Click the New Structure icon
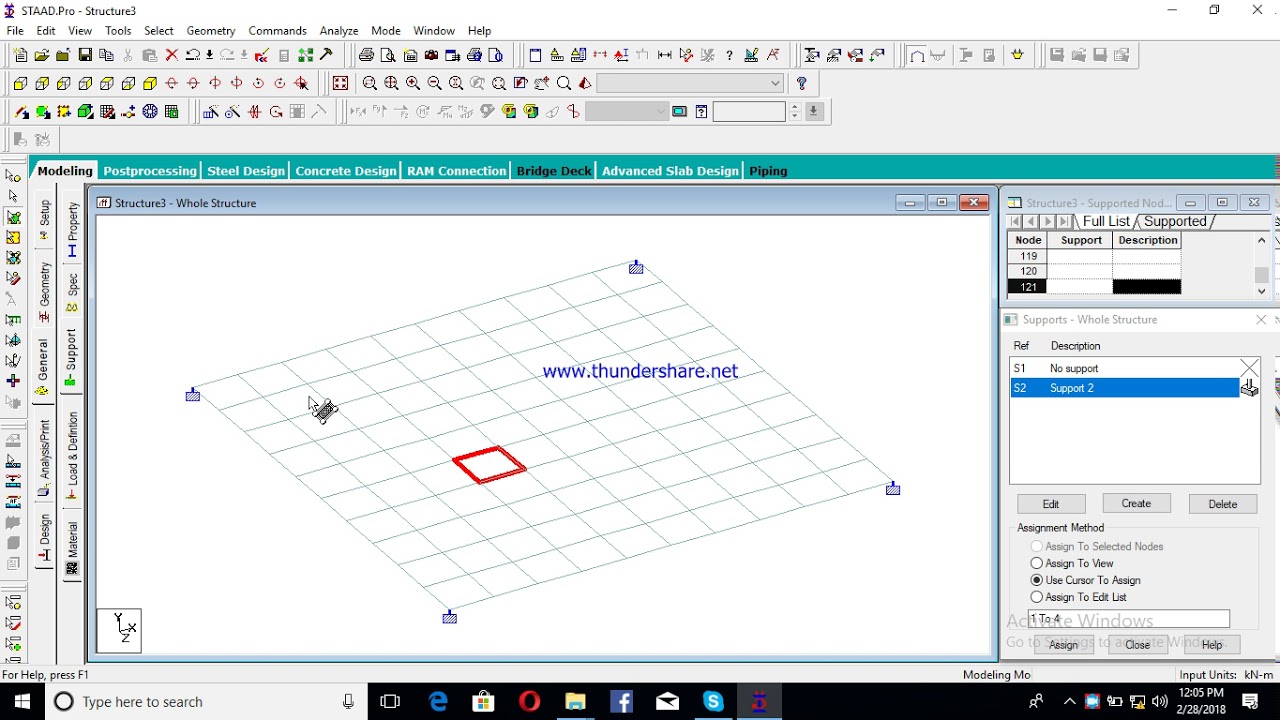This screenshot has height=720, width=1280. pyautogui.click(x=20, y=56)
